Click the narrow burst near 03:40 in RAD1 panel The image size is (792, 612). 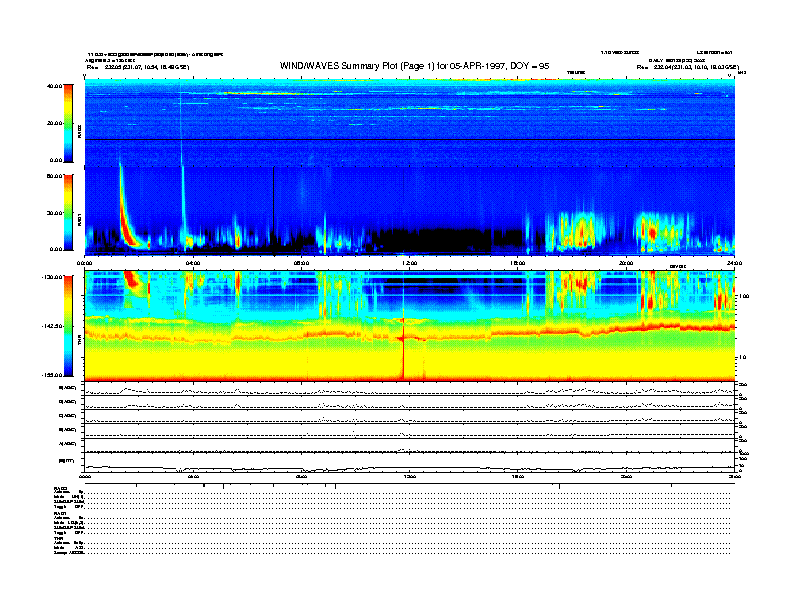pyautogui.click(x=183, y=202)
